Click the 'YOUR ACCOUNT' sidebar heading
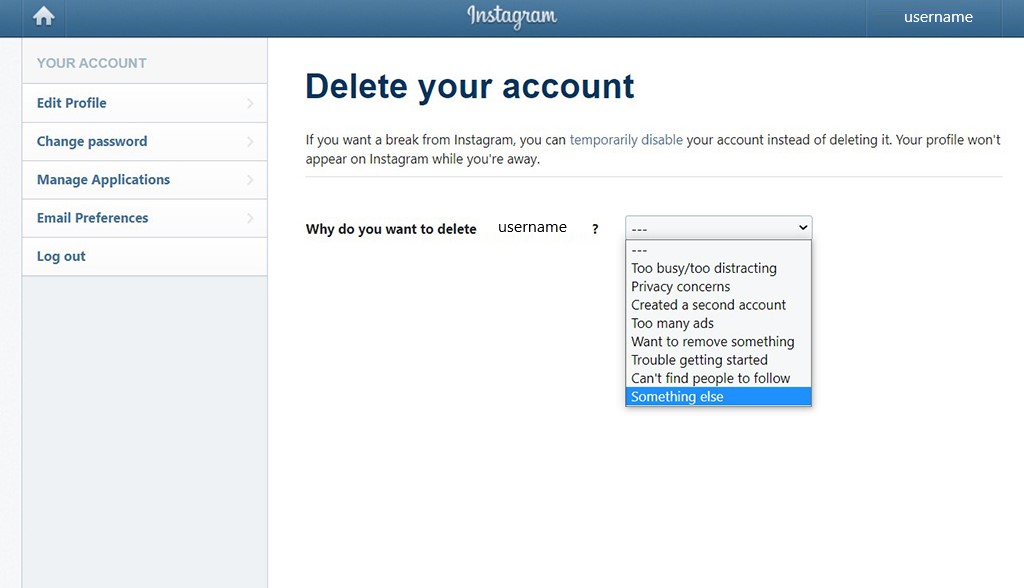This screenshot has height=588, width=1024. coord(91,63)
